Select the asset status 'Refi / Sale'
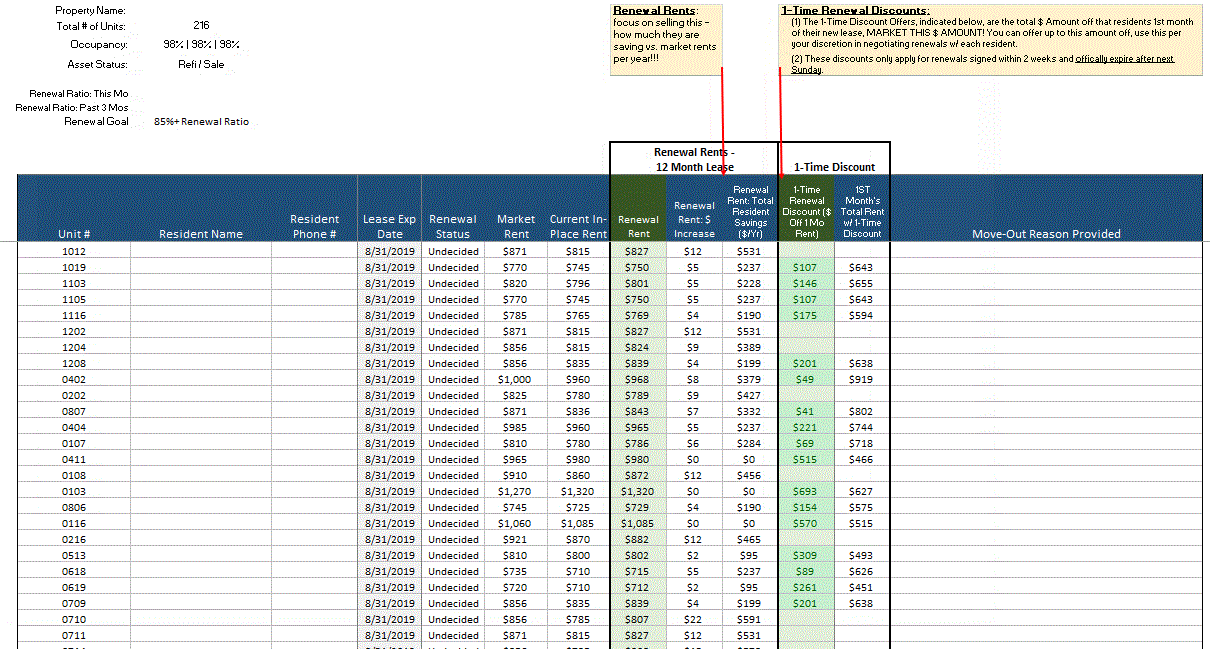The image size is (1210, 649). coord(201,65)
